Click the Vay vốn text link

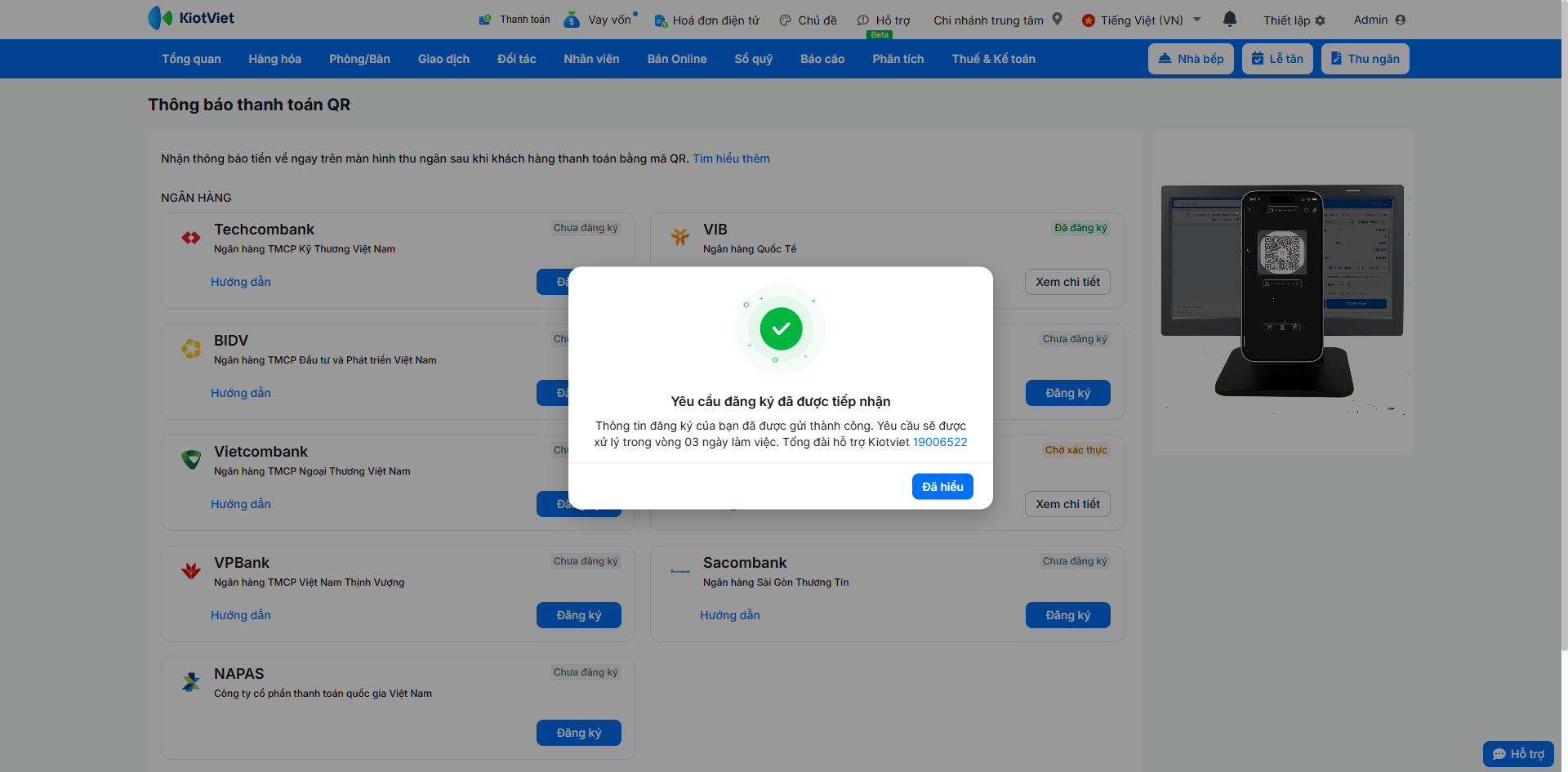[609, 20]
